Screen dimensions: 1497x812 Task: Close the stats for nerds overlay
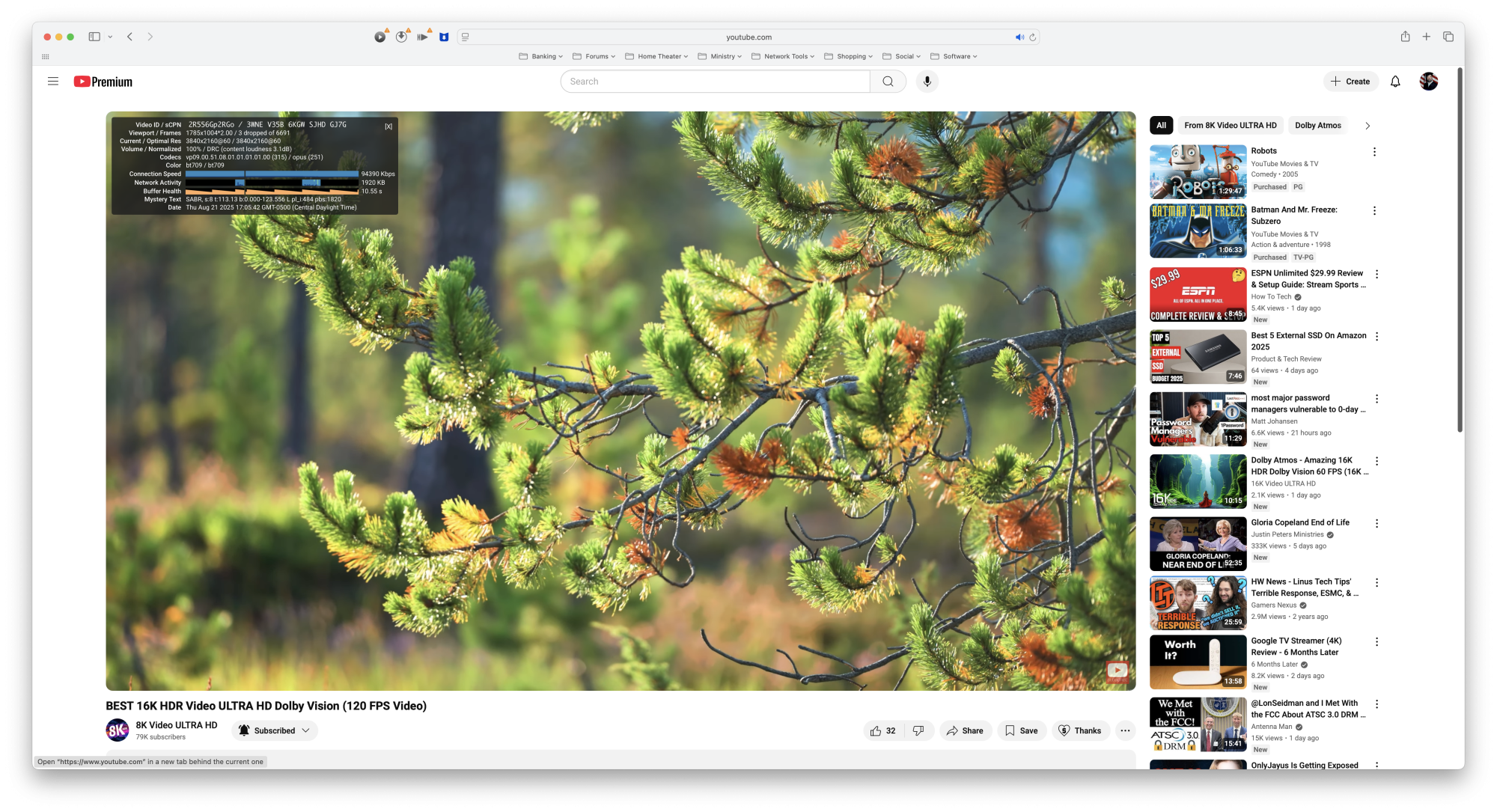[x=388, y=126]
